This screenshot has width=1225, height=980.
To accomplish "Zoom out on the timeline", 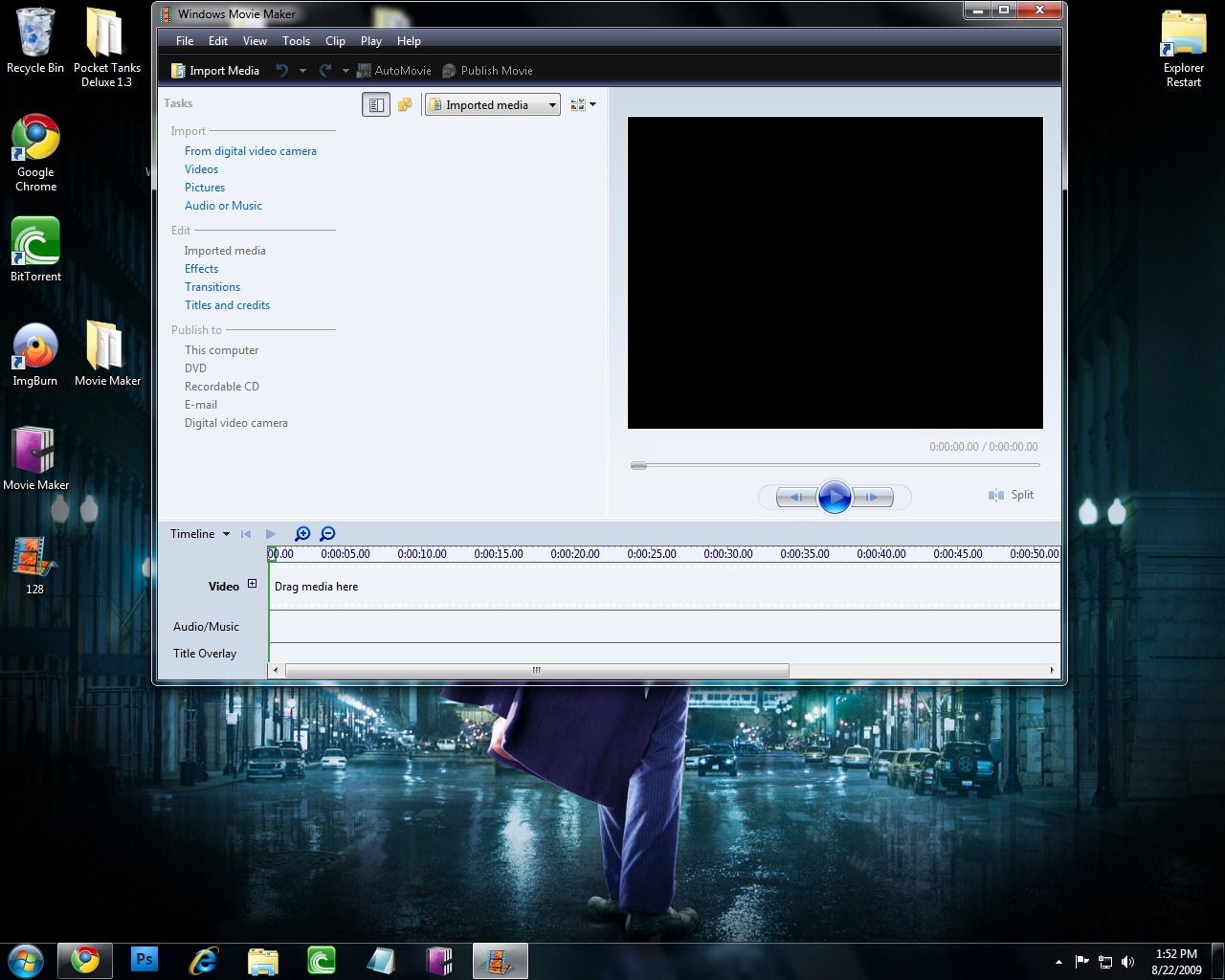I will click(x=327, y=534).
